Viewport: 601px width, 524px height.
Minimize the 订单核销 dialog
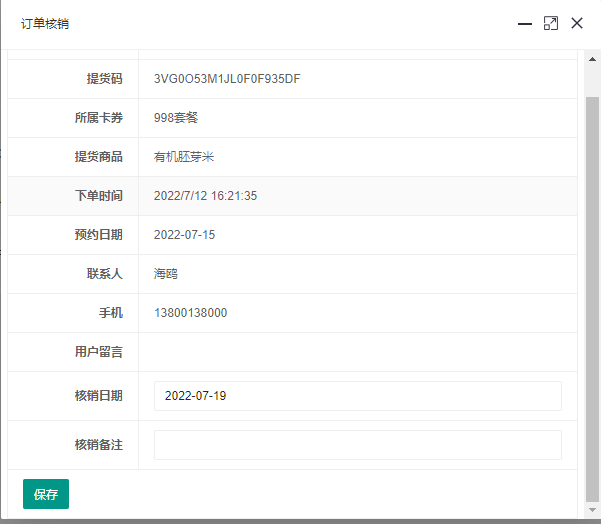pos(525,23)
